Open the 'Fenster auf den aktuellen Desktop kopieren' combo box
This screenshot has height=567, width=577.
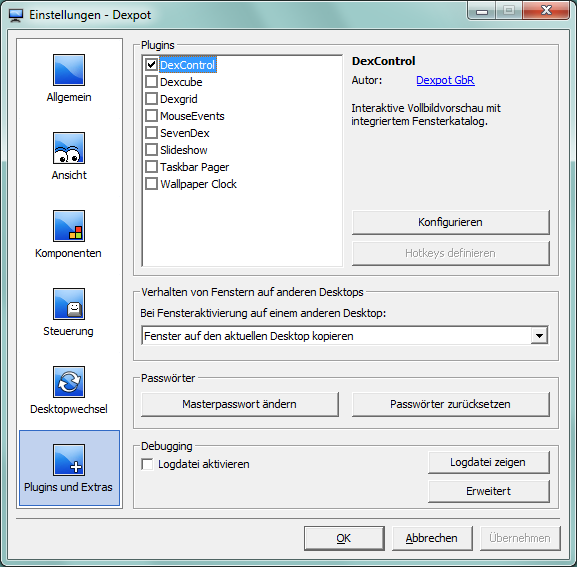[345, 336]
